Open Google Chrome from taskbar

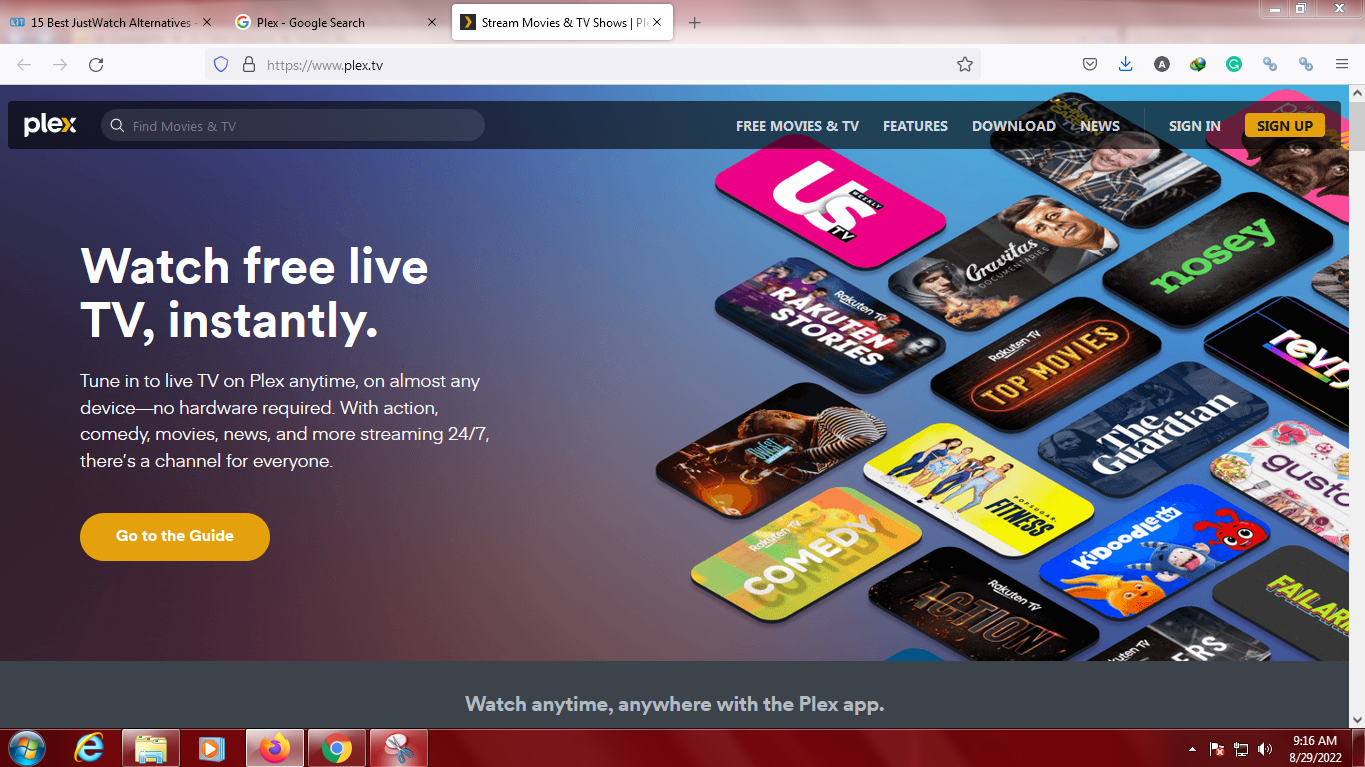click(337, 748)
